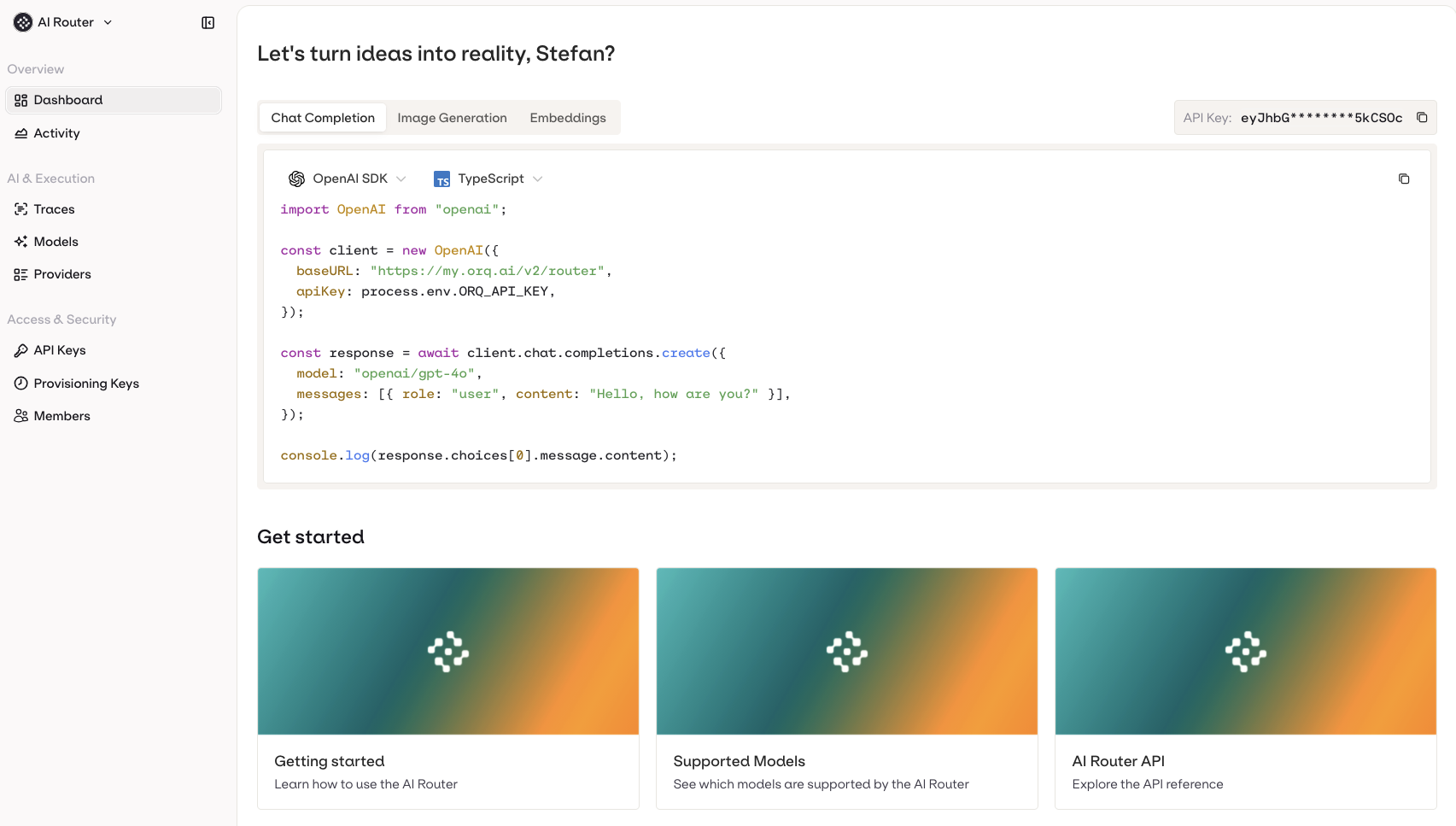Click "Learn how to use the AI Router"
Viewport: 1456px width, 826px height.
coord(366,784)
